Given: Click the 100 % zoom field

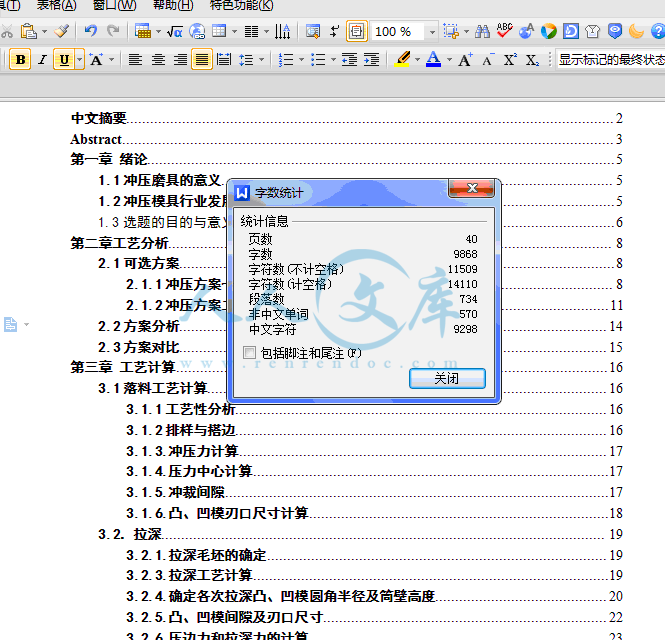Looking at the screenshot, I should pos(398,31).
